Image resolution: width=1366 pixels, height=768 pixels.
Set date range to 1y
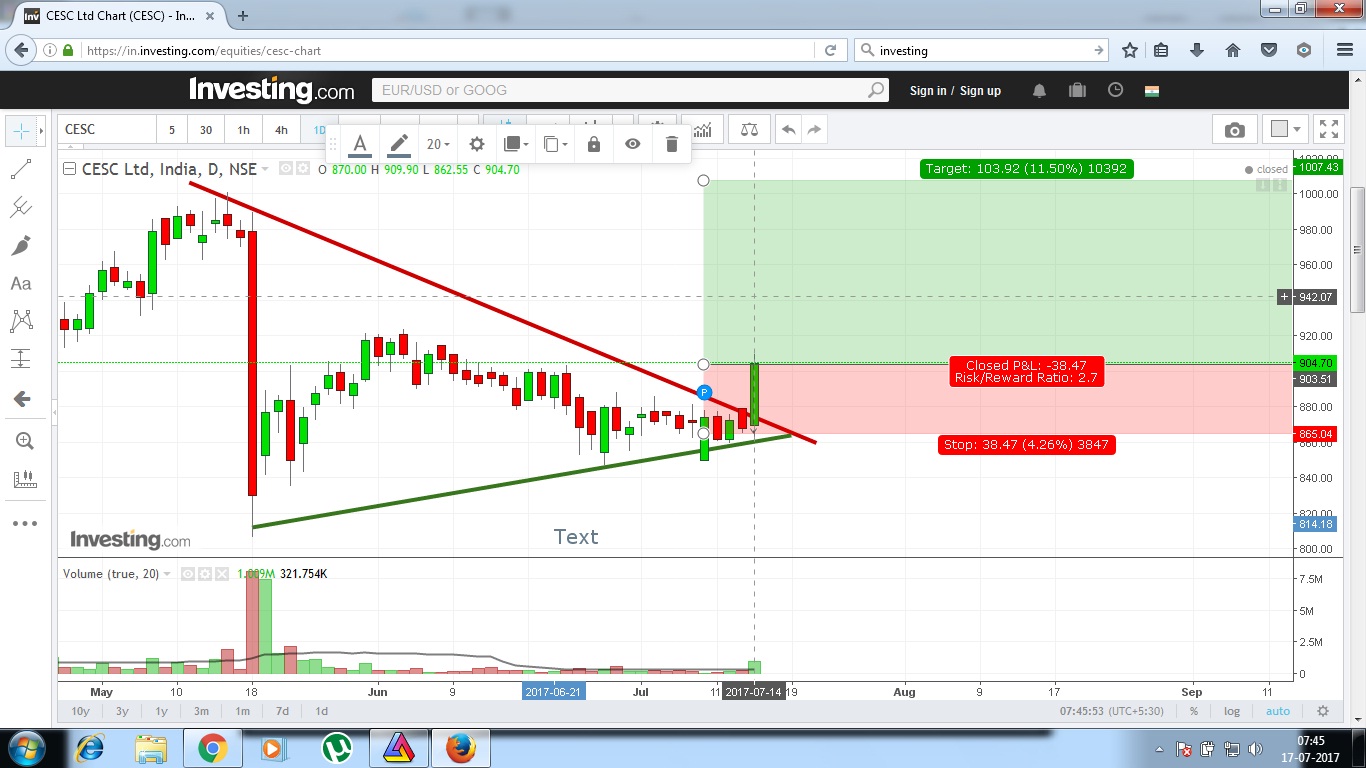click(x=161, y=711)
